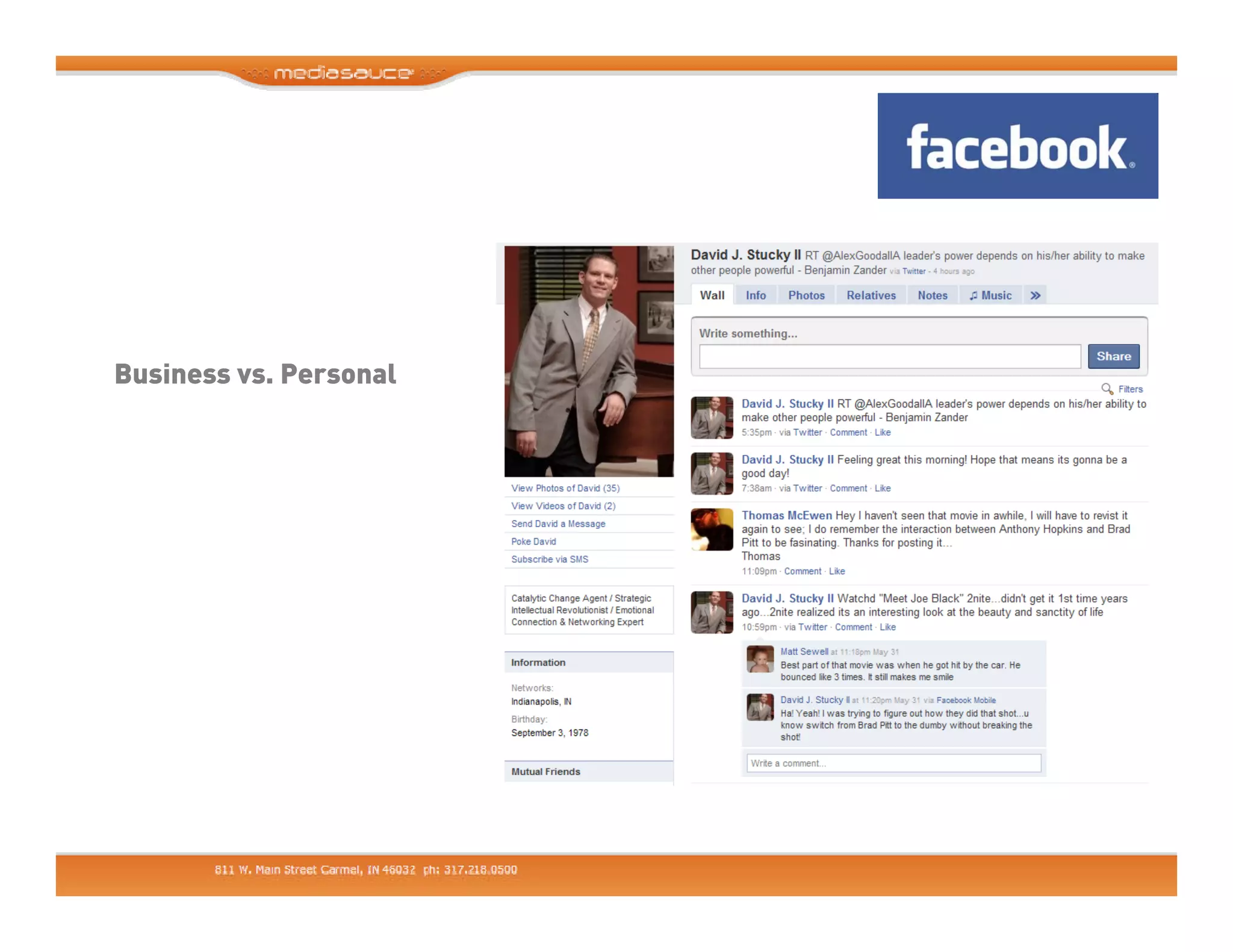Click David's avatar in the 11:20pm comment

[760, 707]
